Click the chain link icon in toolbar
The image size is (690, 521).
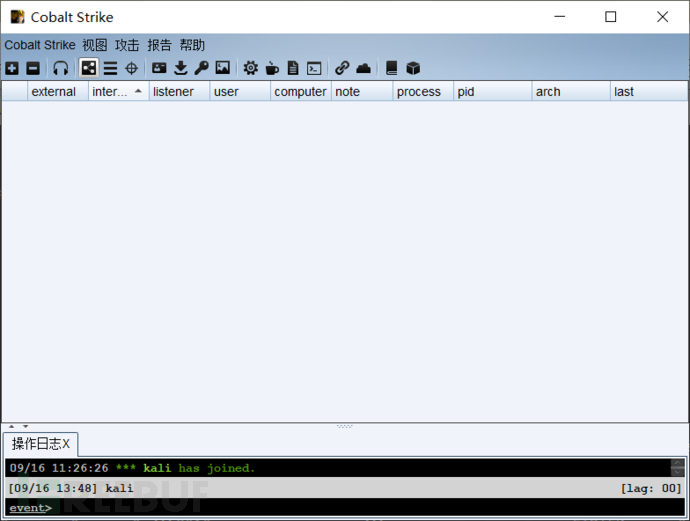click(x=342, y=68)
